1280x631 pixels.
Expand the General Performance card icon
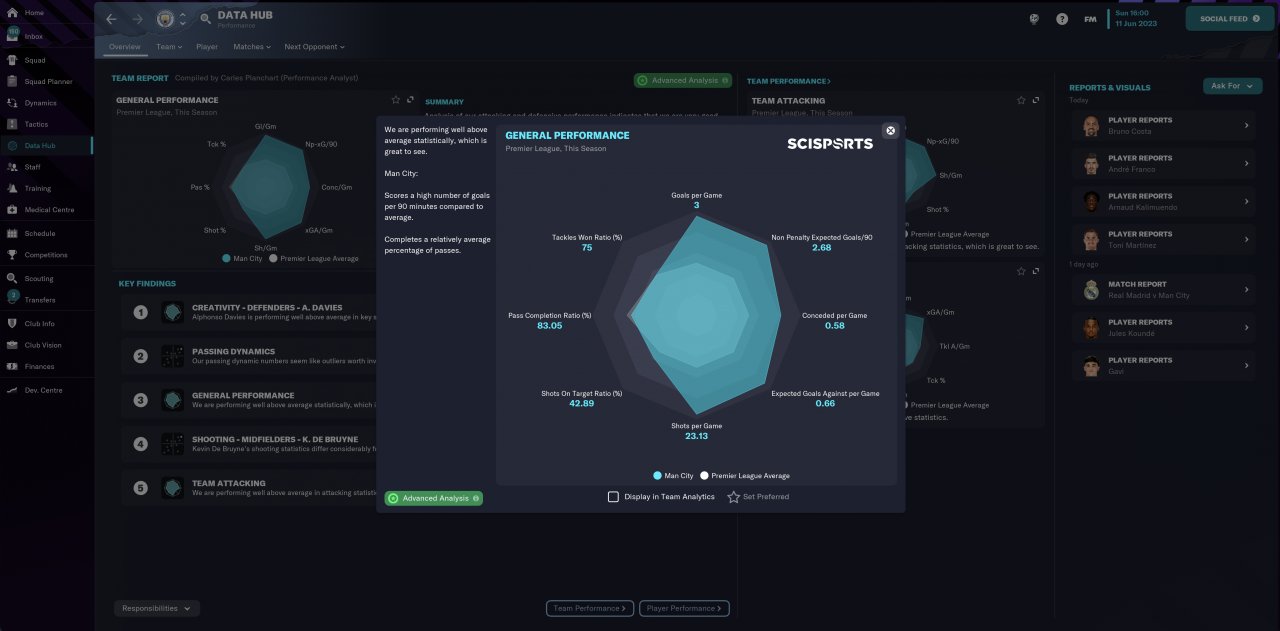(410, 100)
